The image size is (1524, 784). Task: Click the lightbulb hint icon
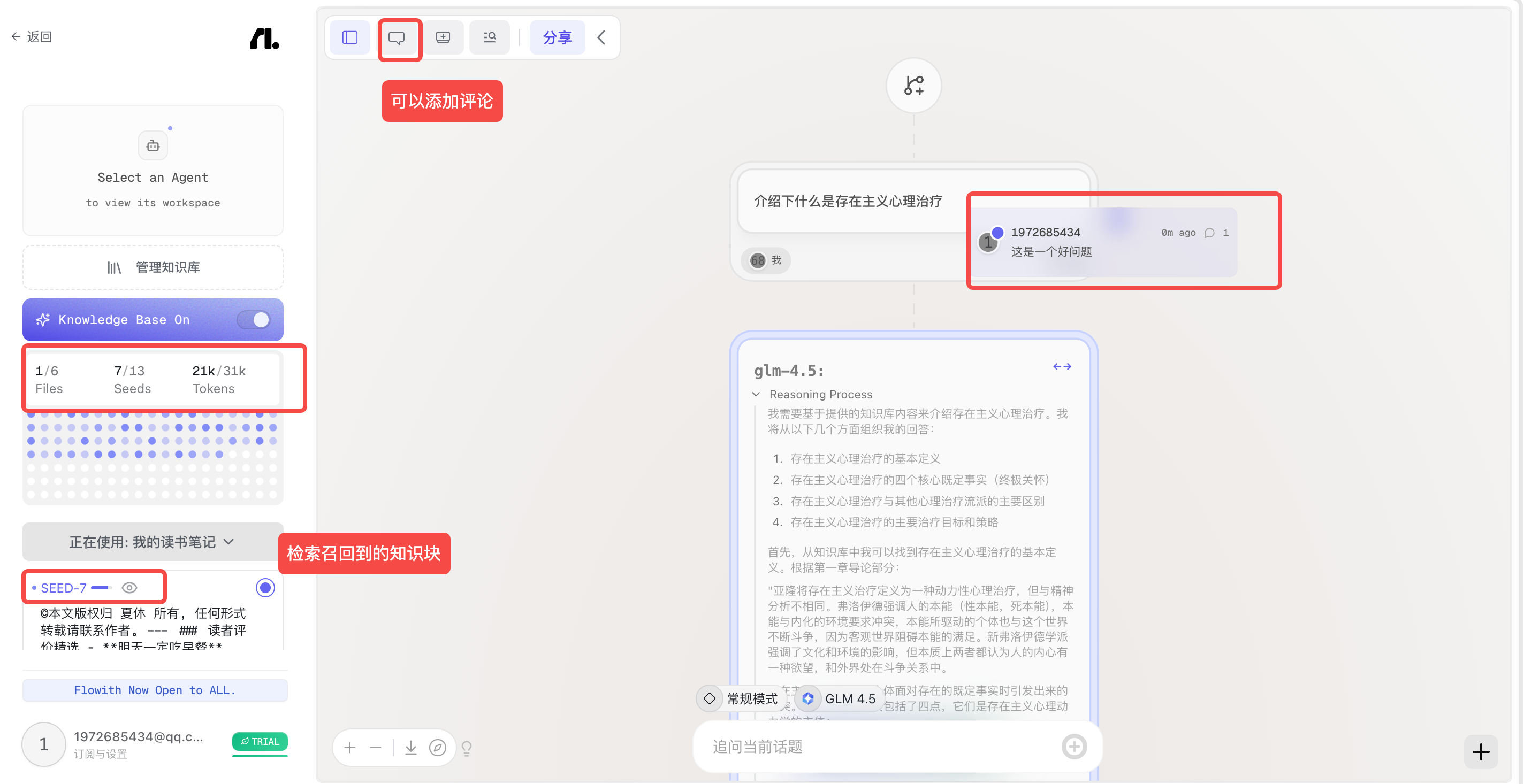[467, 749]
